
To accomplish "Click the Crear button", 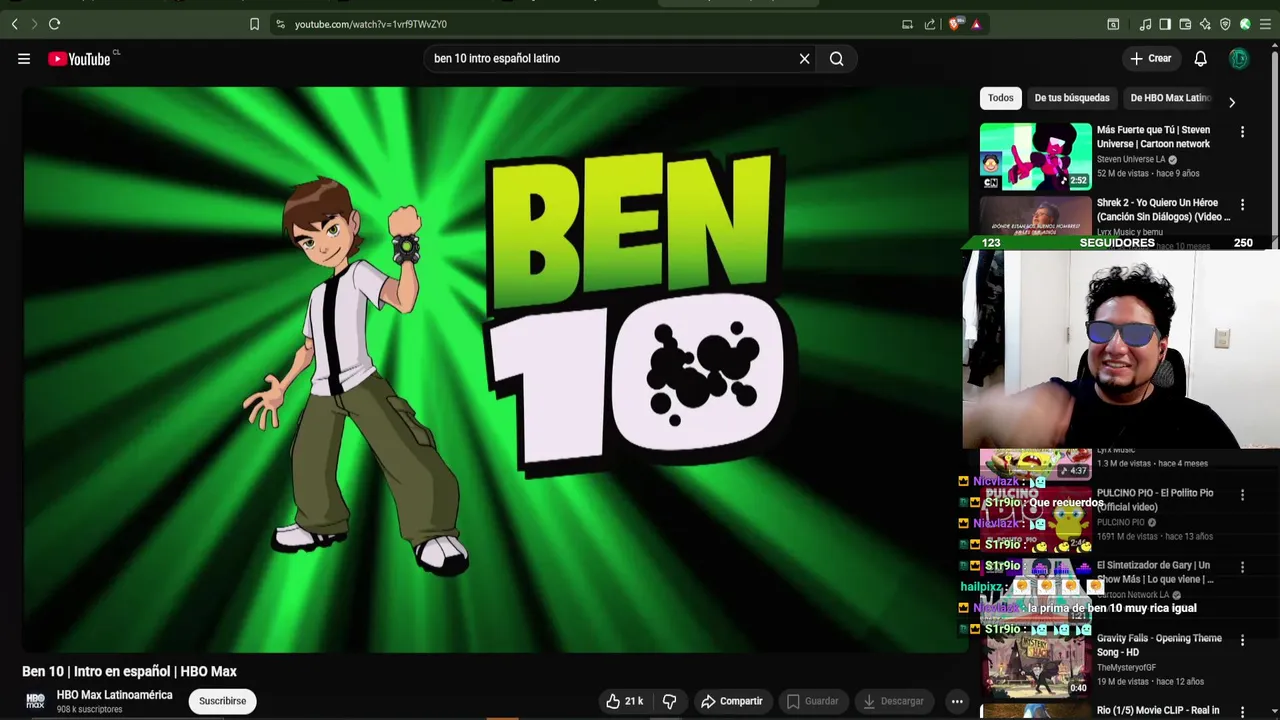I will 1151,59.
